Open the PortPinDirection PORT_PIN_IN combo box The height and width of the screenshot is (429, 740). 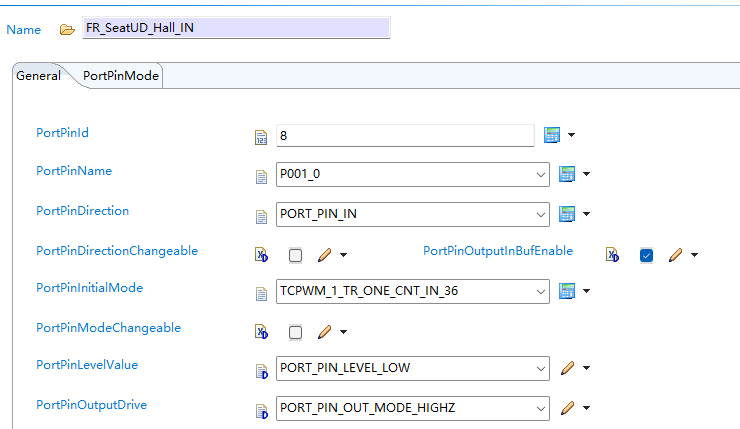(x=412, y=214)
